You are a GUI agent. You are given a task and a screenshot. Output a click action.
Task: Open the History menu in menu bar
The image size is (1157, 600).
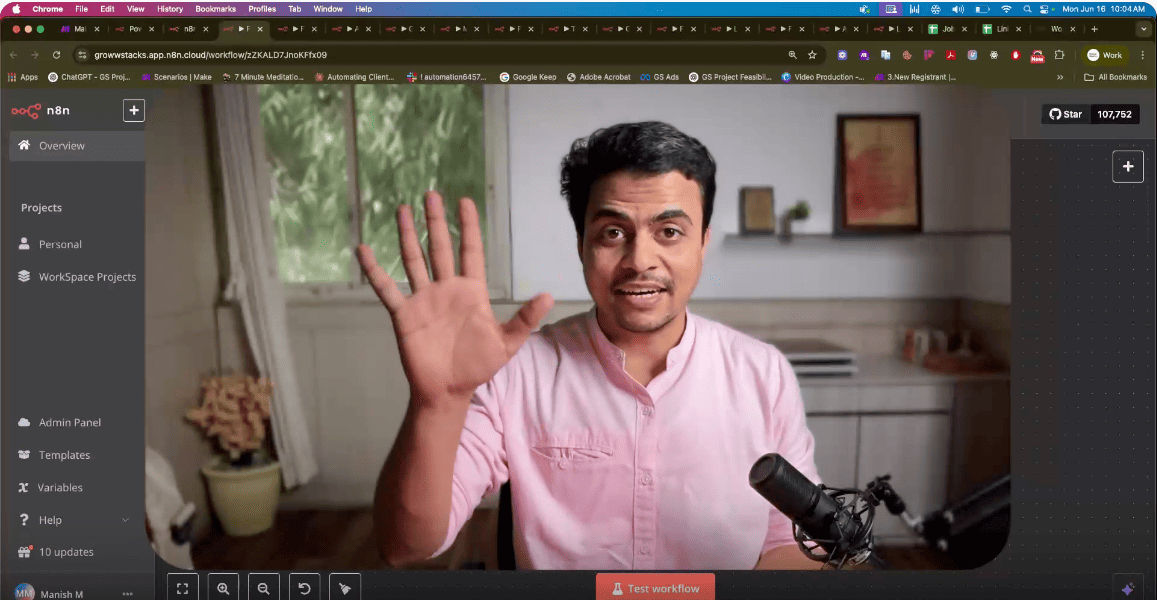(170, 9)
